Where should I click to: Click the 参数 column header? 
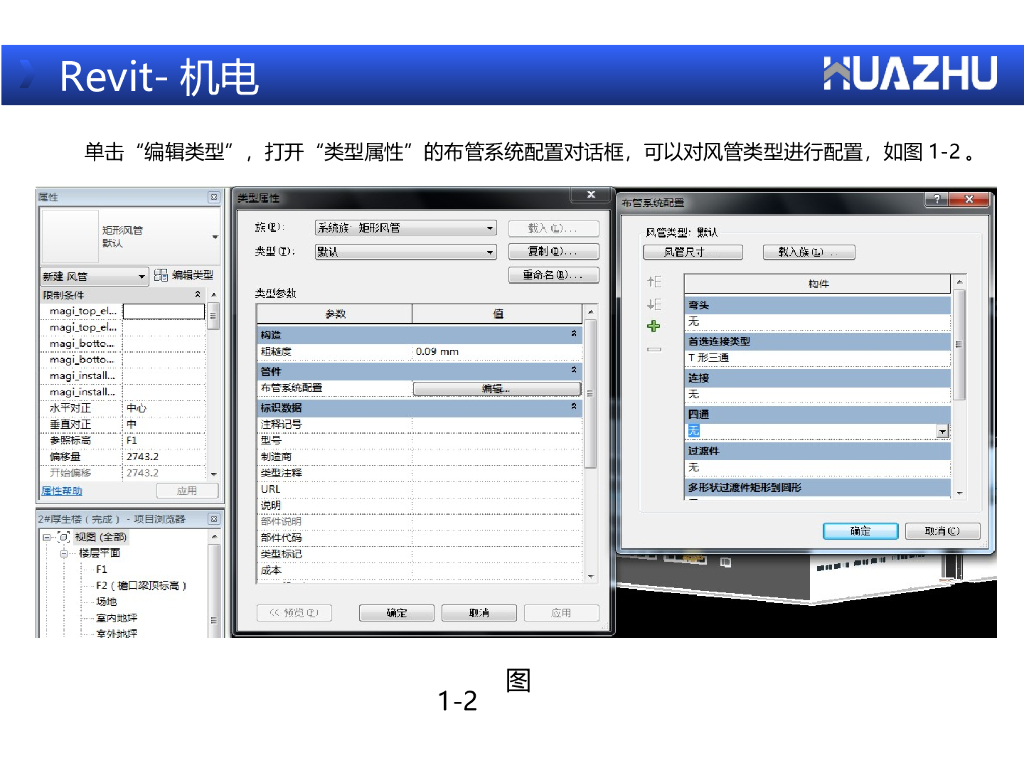335,314
